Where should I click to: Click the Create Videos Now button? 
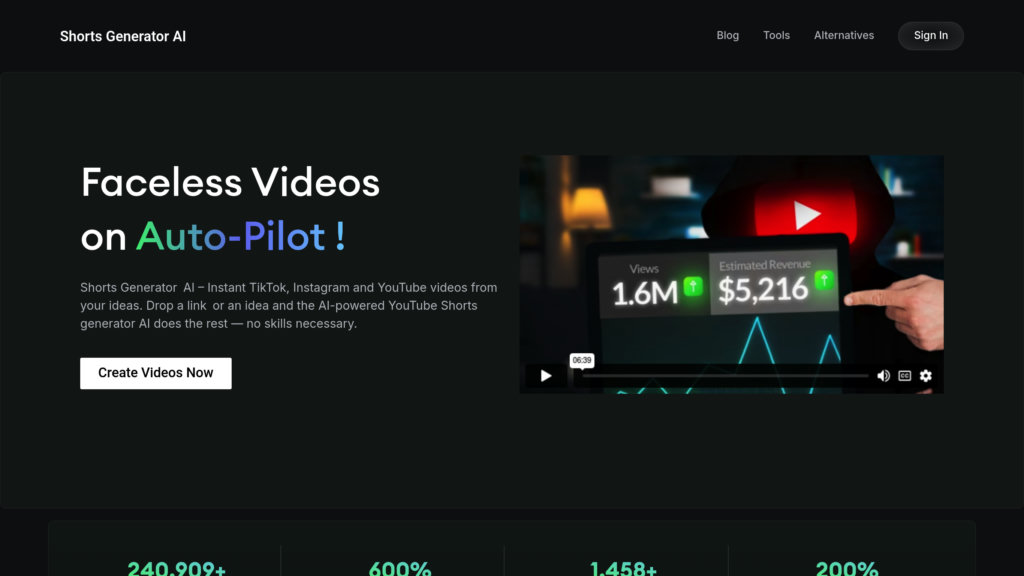pyautogui.click(x=155, y=373)
